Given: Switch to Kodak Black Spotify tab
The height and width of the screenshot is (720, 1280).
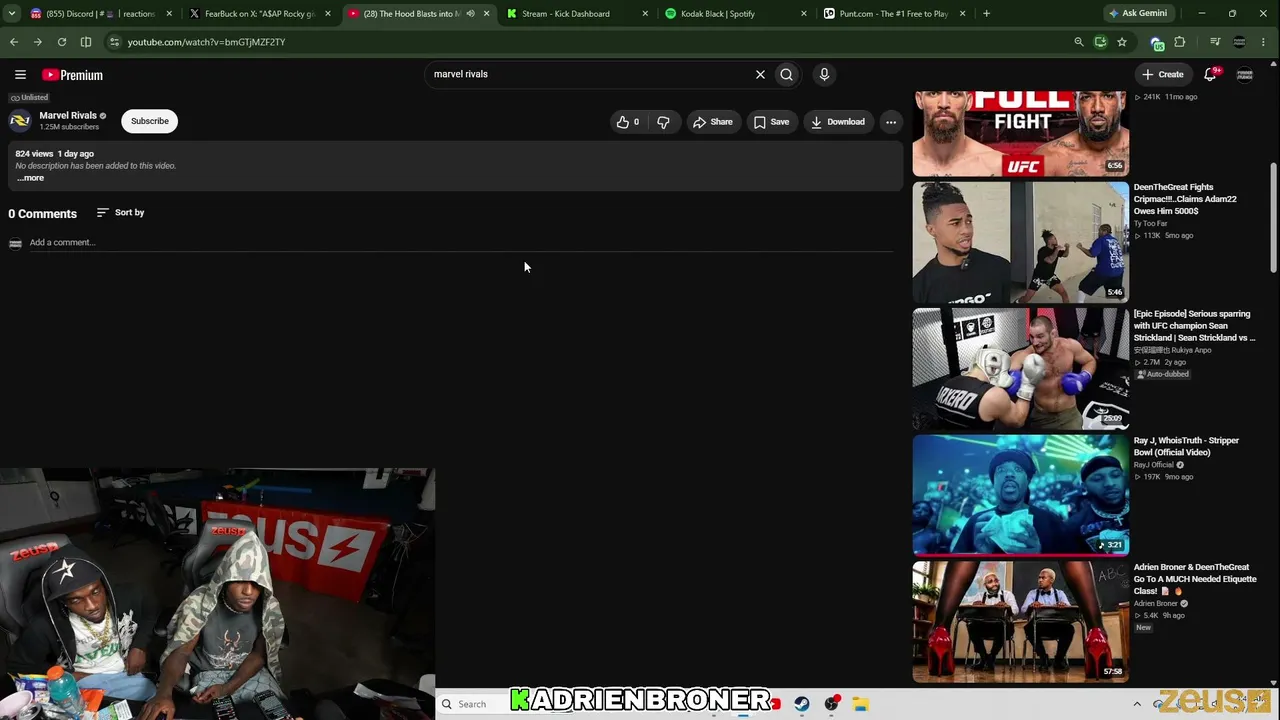Looking at the screenshot, I should 736,14.
